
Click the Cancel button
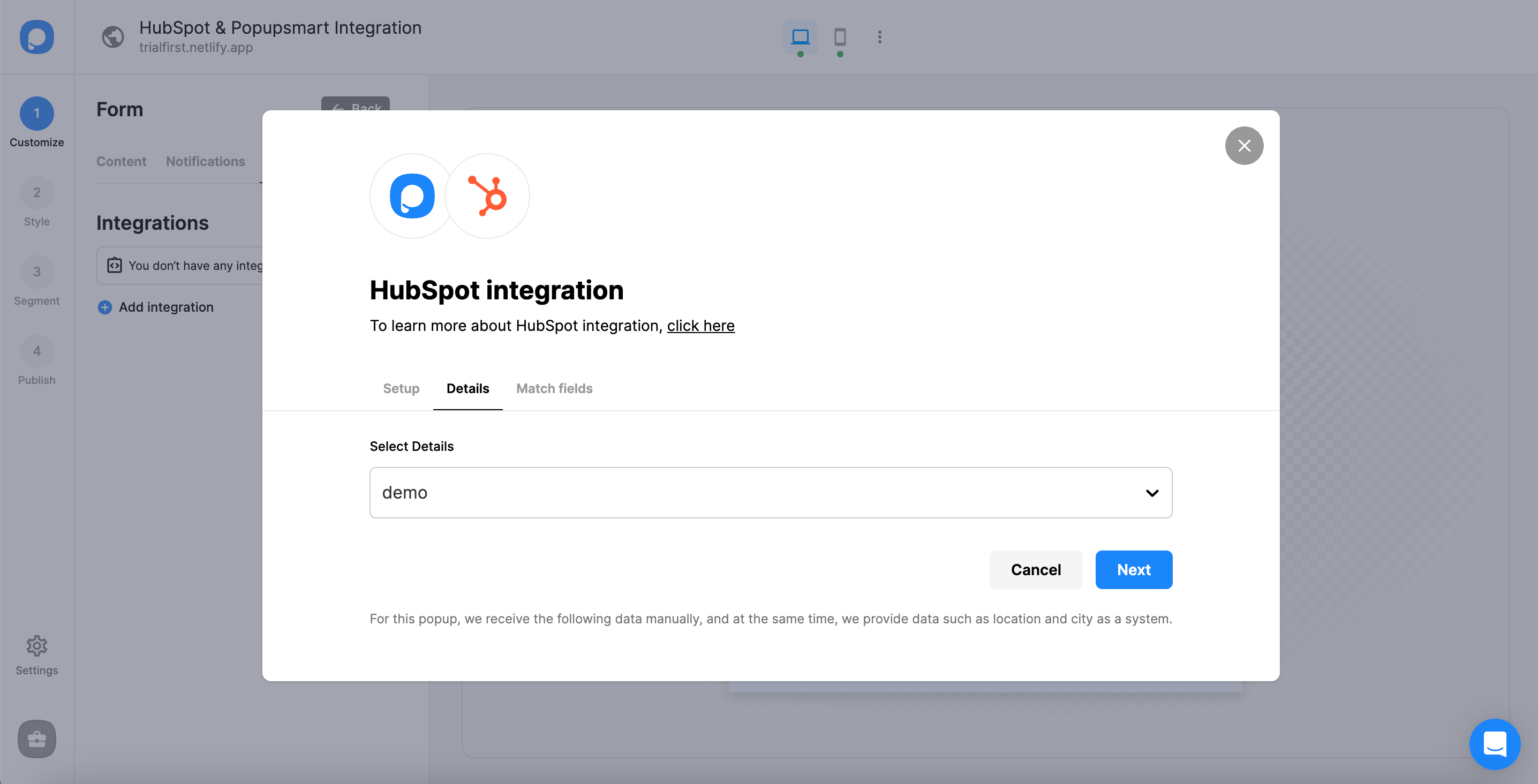[1035, 569]
